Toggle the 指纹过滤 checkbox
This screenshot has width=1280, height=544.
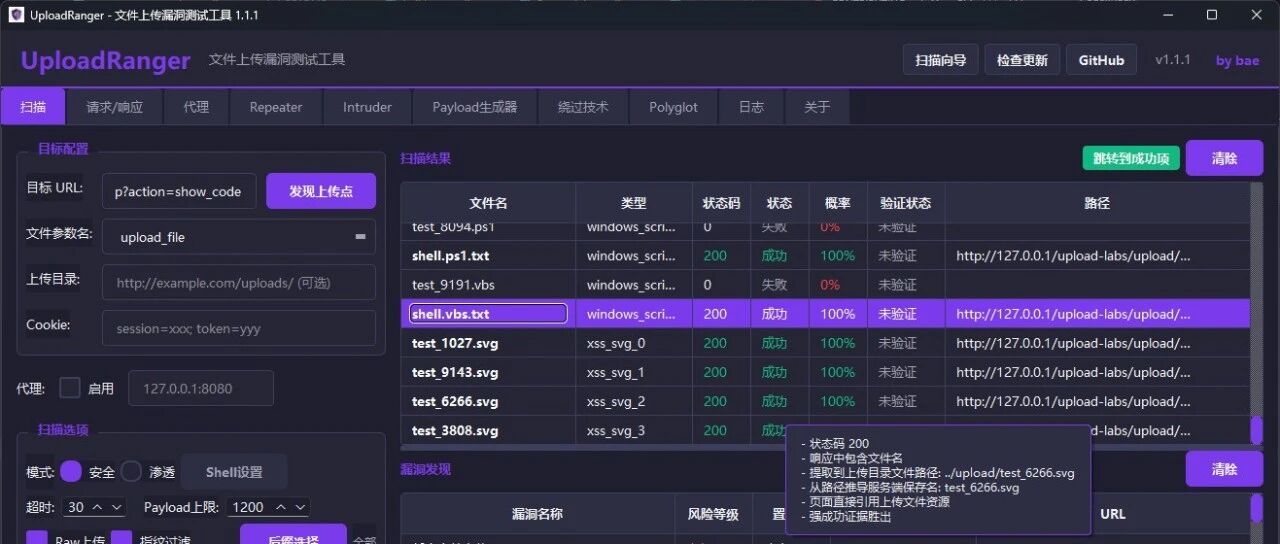tap(122, 538)
